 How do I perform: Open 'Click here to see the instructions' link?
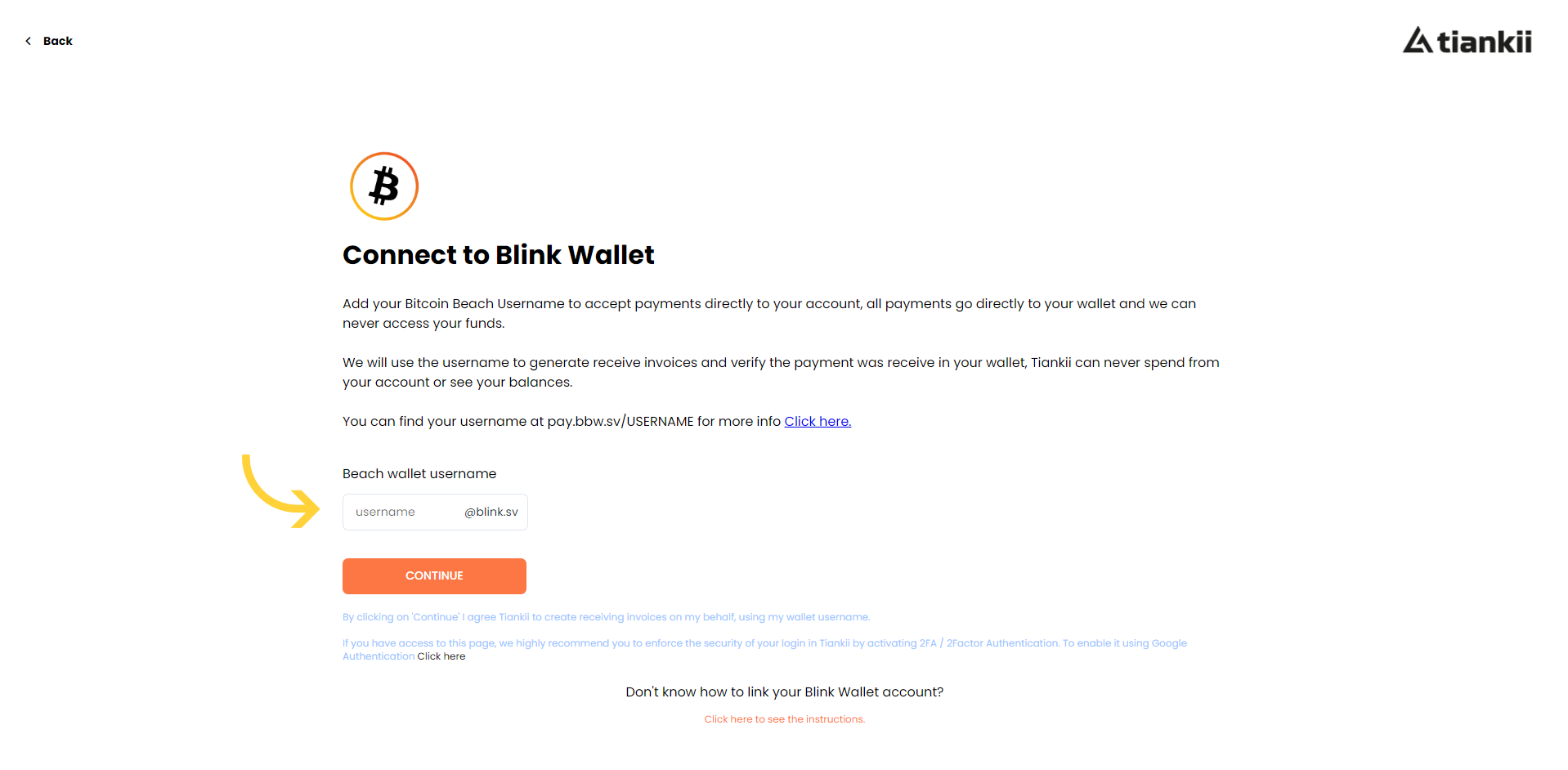click(x=785, y=719)
